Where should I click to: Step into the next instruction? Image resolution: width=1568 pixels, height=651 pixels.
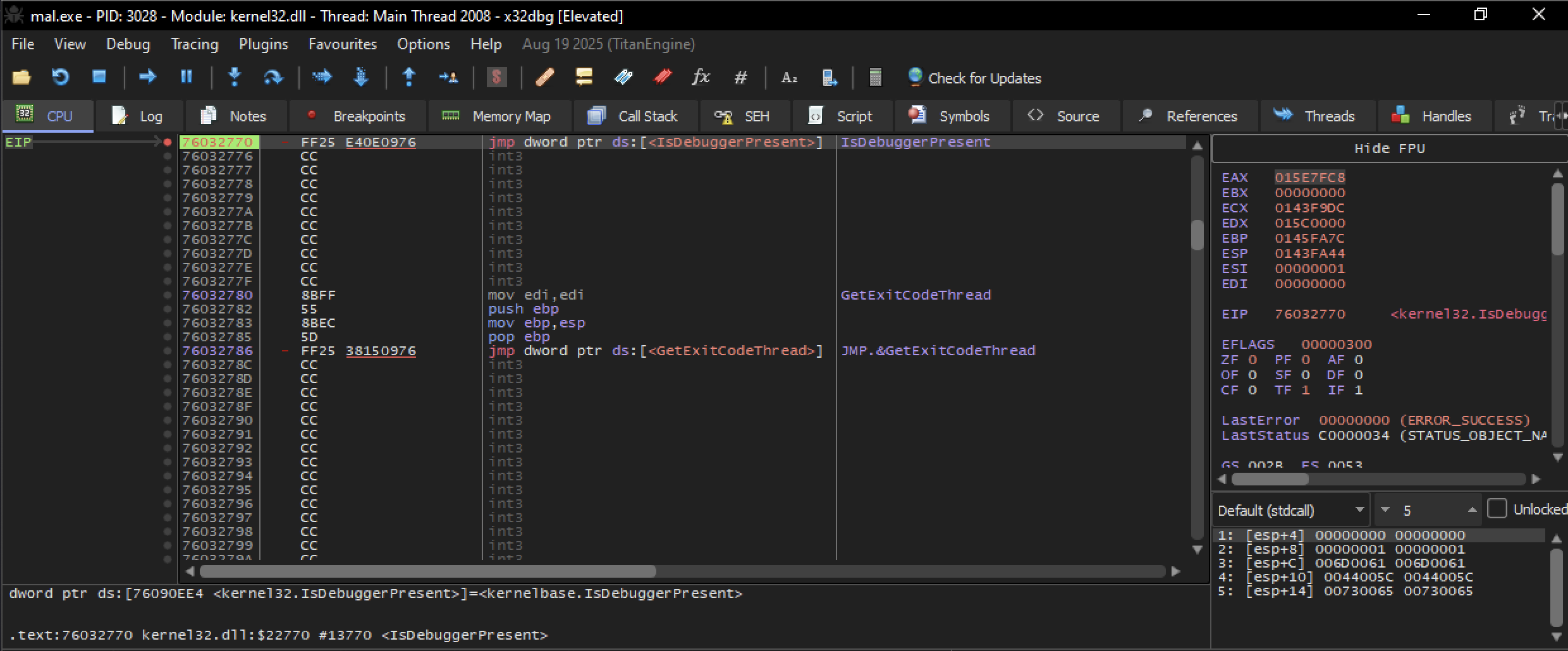235,76
